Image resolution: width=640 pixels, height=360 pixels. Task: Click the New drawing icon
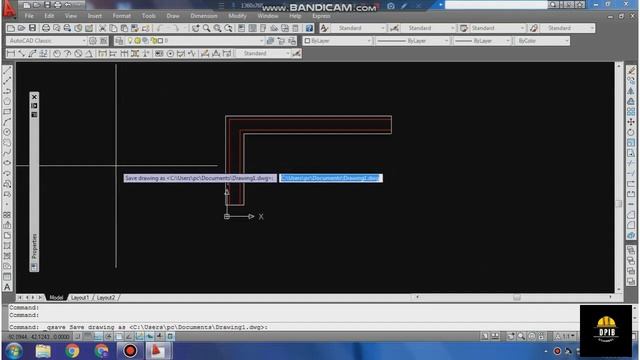tap(11, 28)
